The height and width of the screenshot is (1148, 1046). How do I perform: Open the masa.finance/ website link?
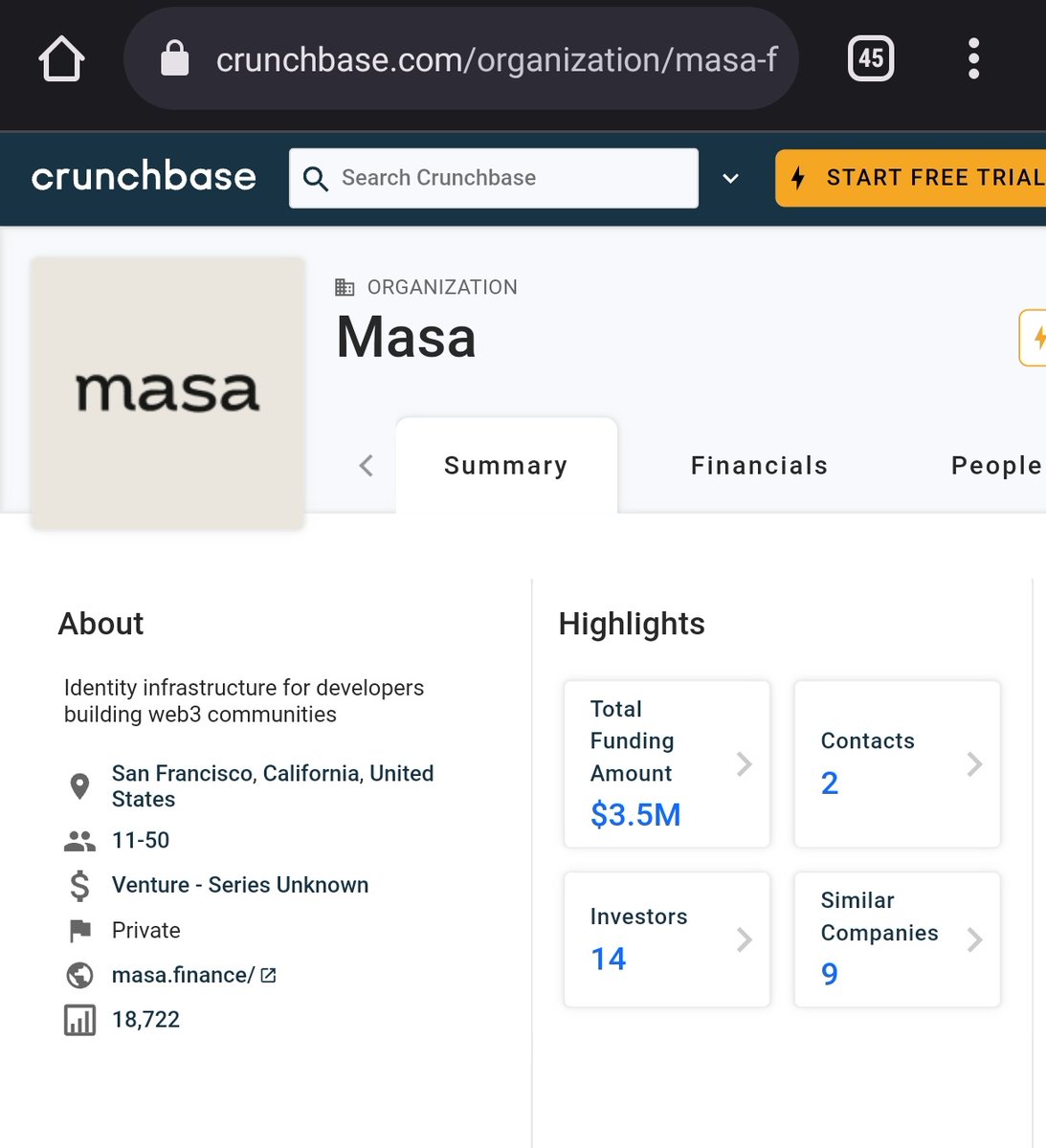pyautogui.click(x=183, y=975)
